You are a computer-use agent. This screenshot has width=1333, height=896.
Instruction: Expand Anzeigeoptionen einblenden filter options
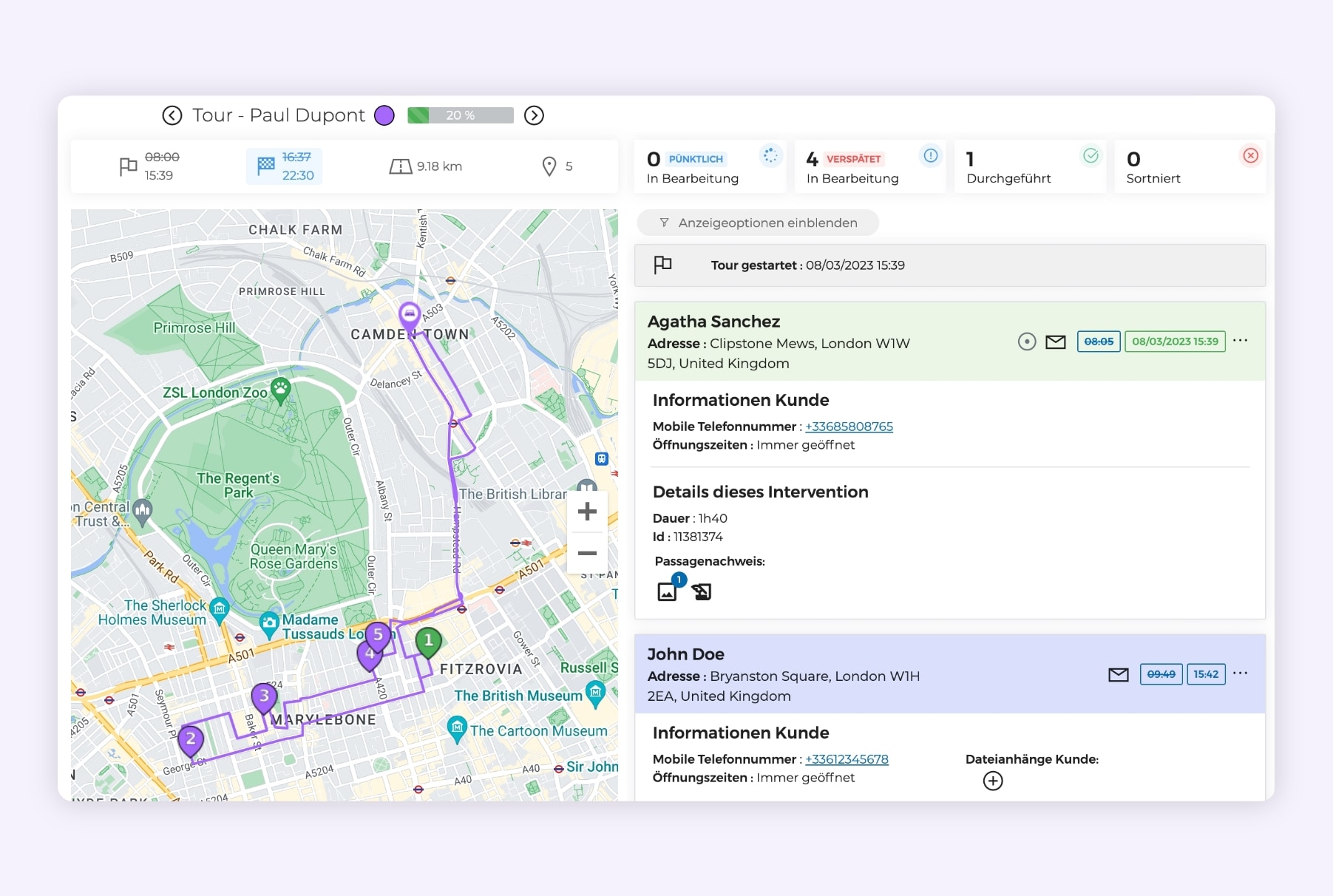[x=758, y=223]
